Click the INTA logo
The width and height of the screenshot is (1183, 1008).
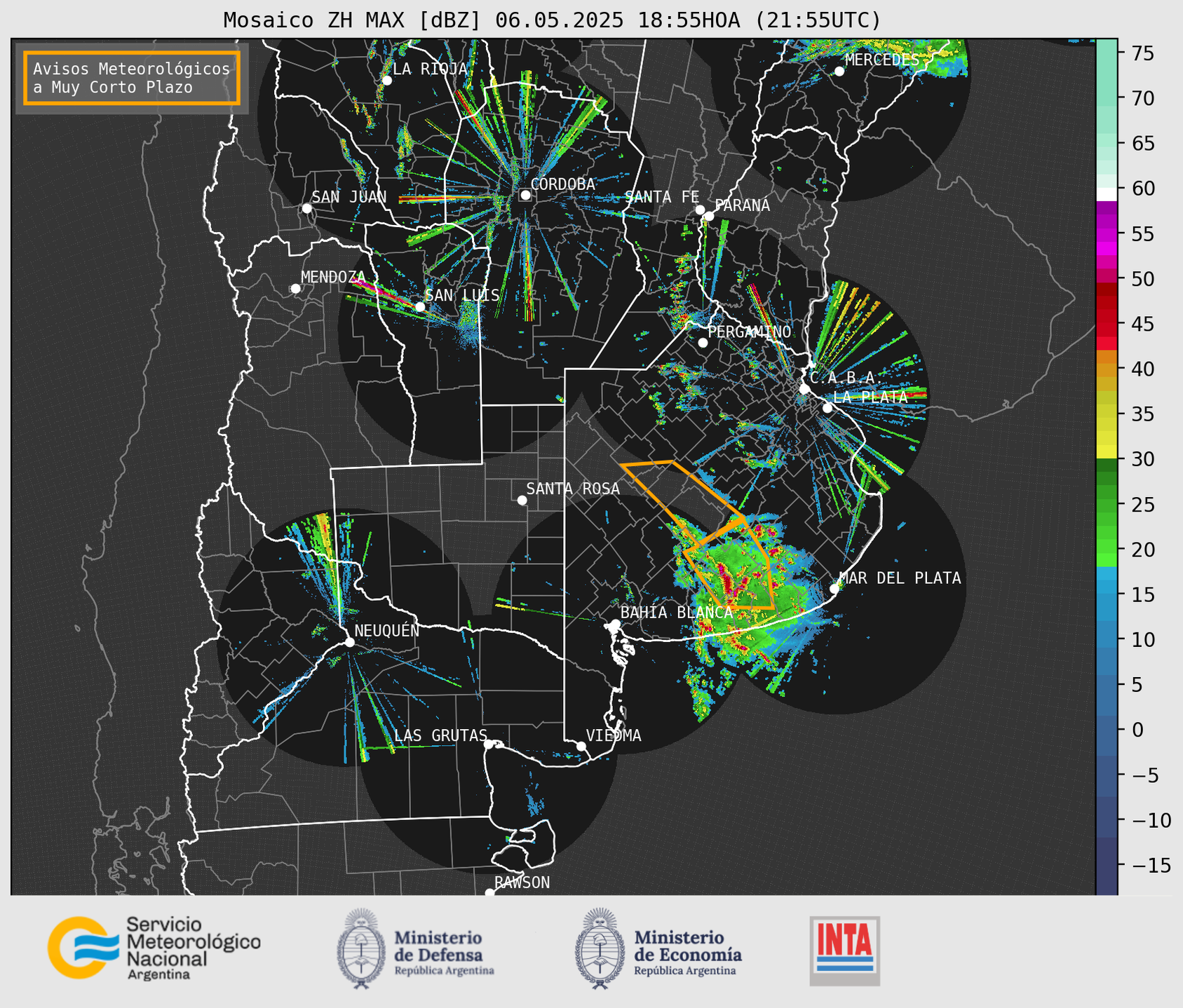pyautogui.click(x=844, y=951)
